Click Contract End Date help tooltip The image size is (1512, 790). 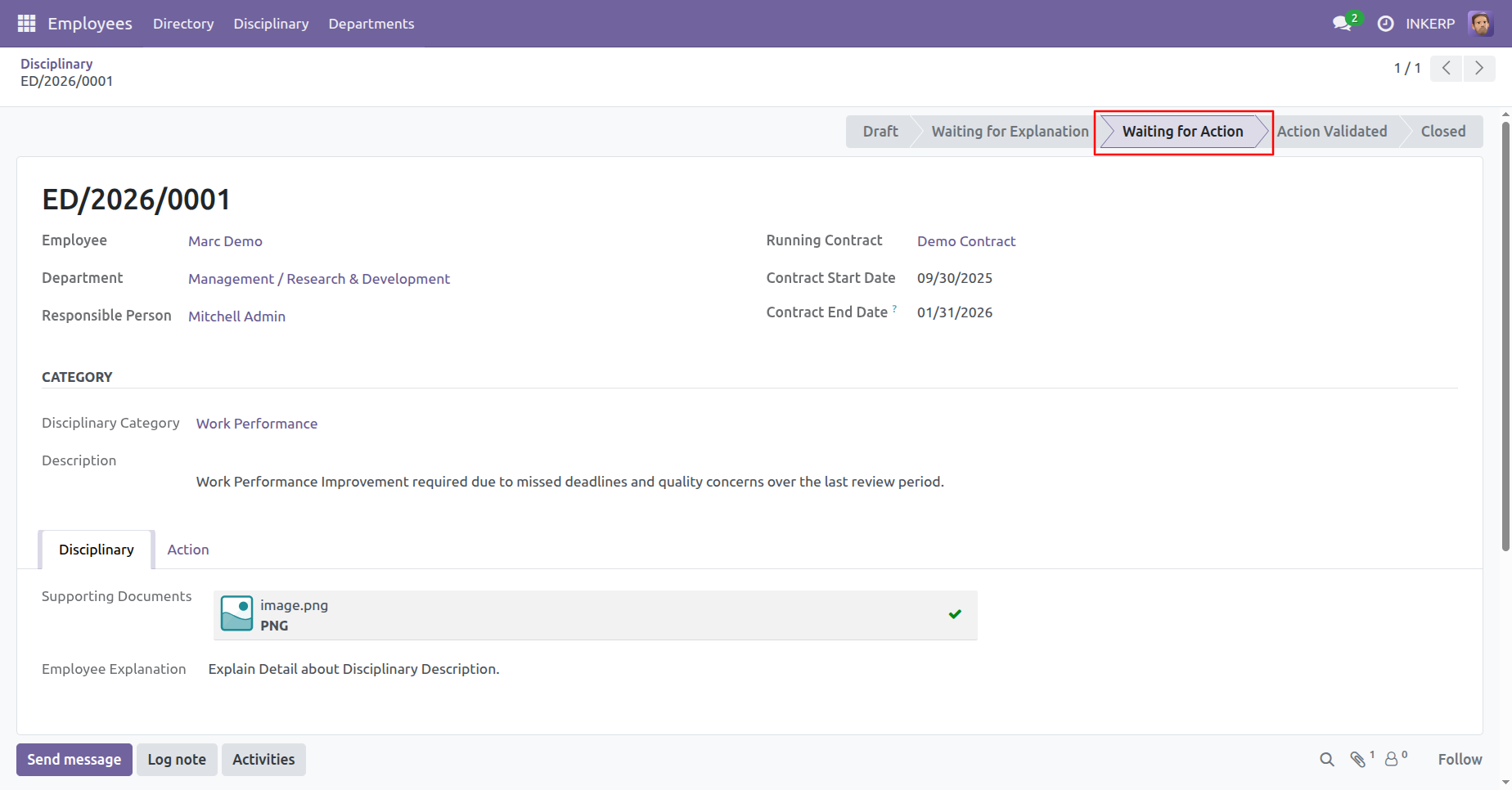(894, 309)
